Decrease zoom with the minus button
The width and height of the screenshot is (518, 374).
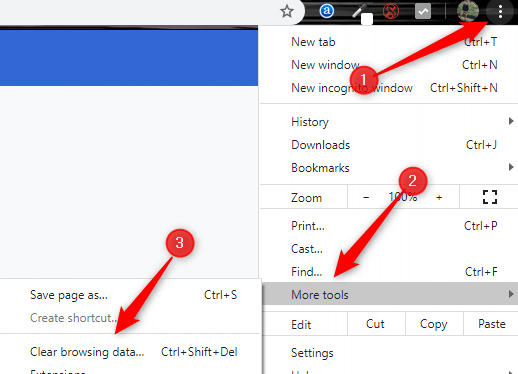[366, 197]
